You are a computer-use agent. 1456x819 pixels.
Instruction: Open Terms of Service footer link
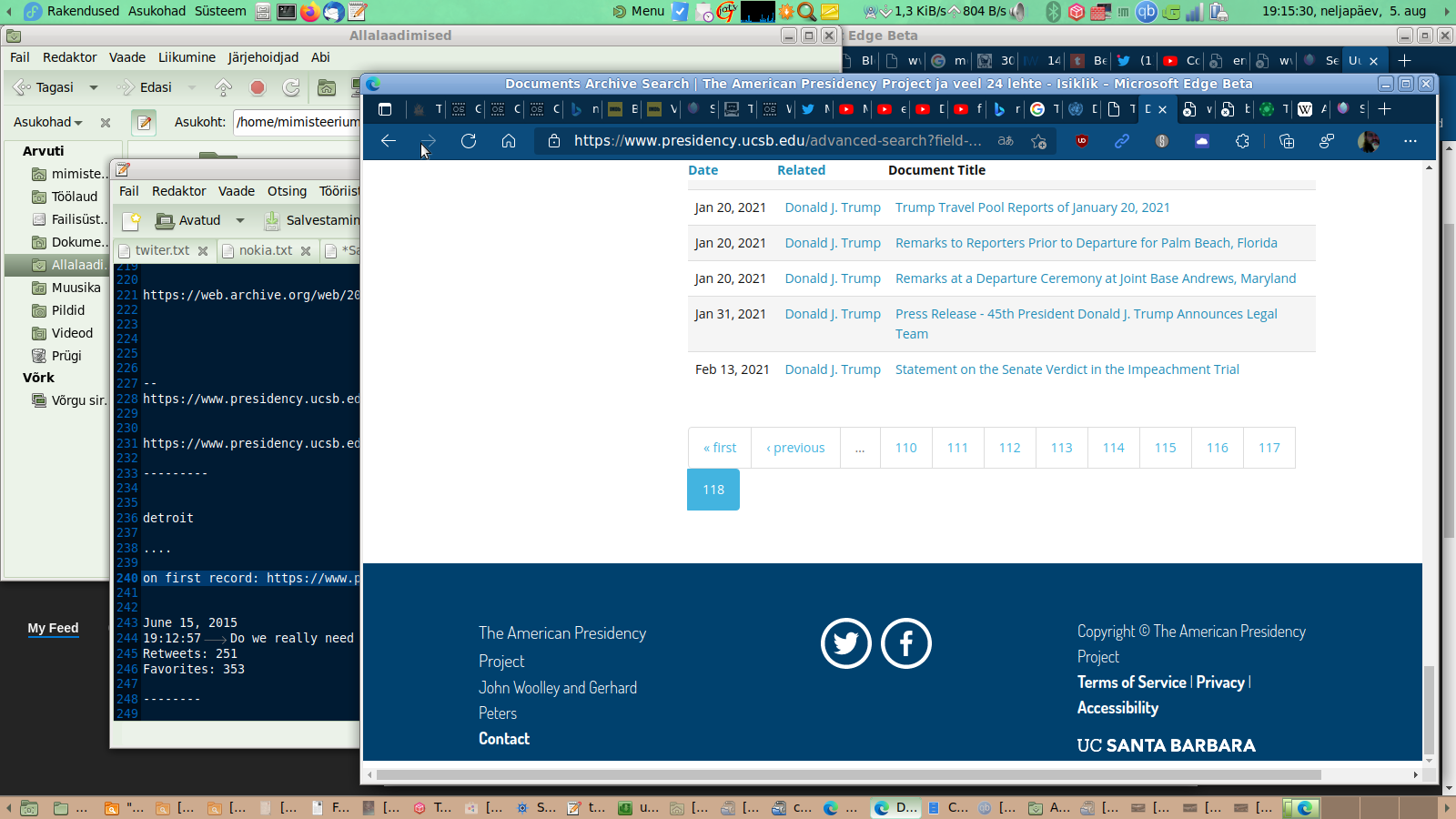[x=1132, y=682]
